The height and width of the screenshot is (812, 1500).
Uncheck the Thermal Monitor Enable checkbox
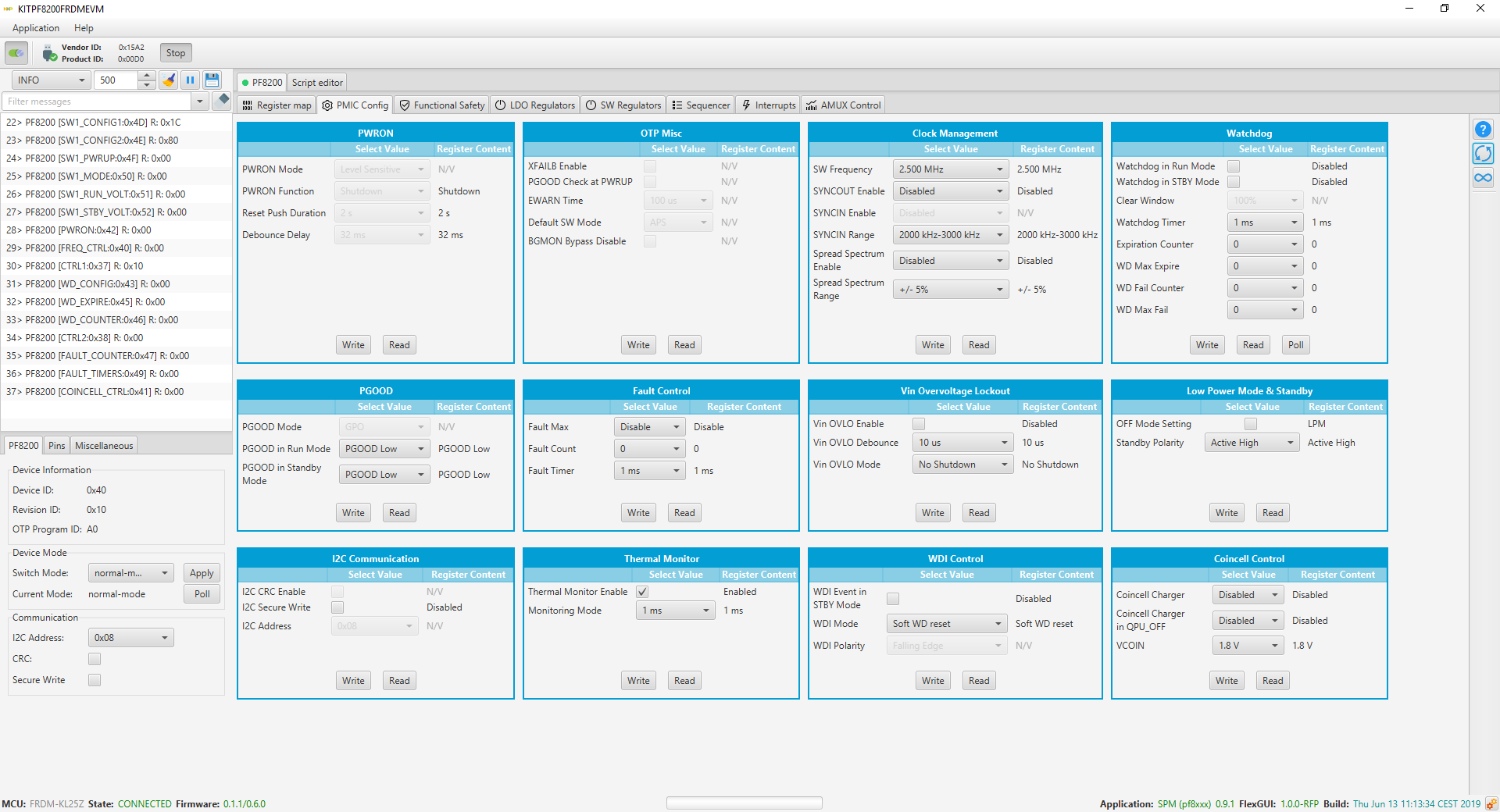(x=642, y=592)
